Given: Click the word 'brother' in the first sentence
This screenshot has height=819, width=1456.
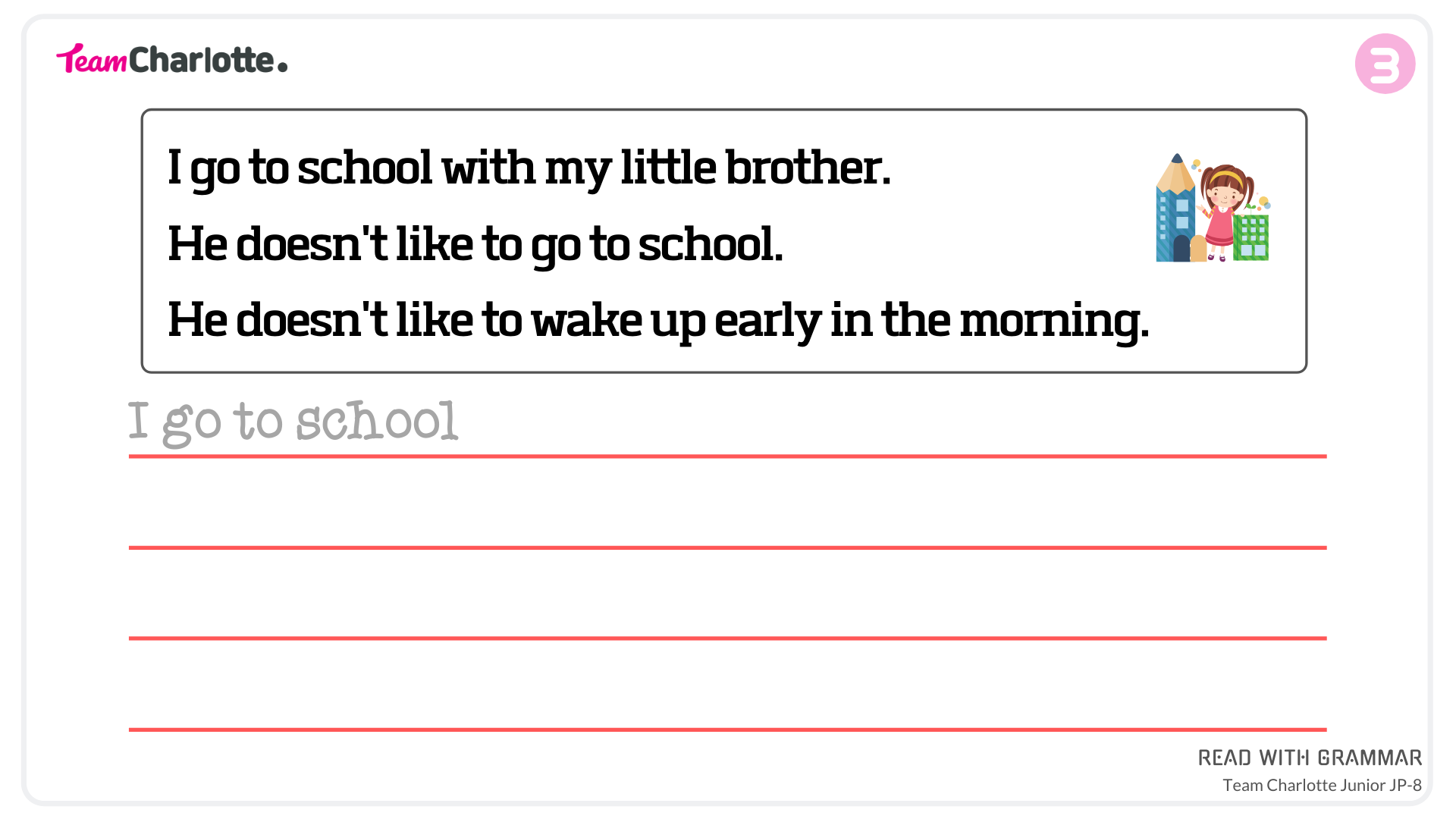Looking at the screenshot, I should click(803, 168).
